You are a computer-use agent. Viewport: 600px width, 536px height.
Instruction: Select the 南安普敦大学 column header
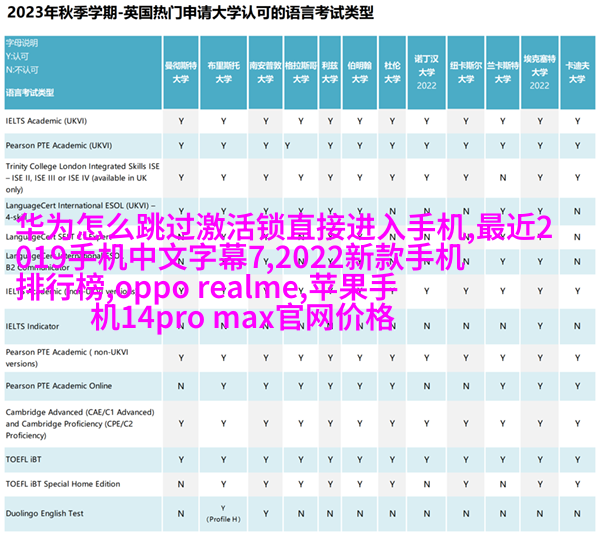coord(266,72)
